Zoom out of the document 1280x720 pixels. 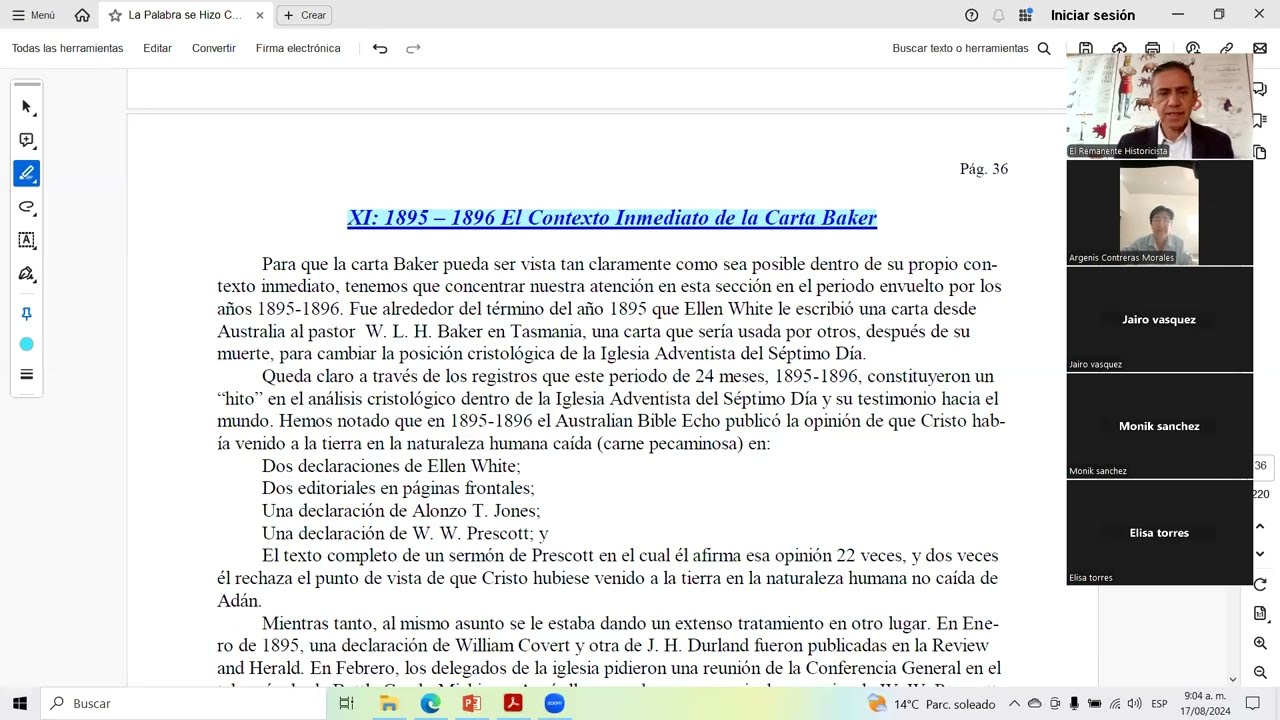(1260, 672)
